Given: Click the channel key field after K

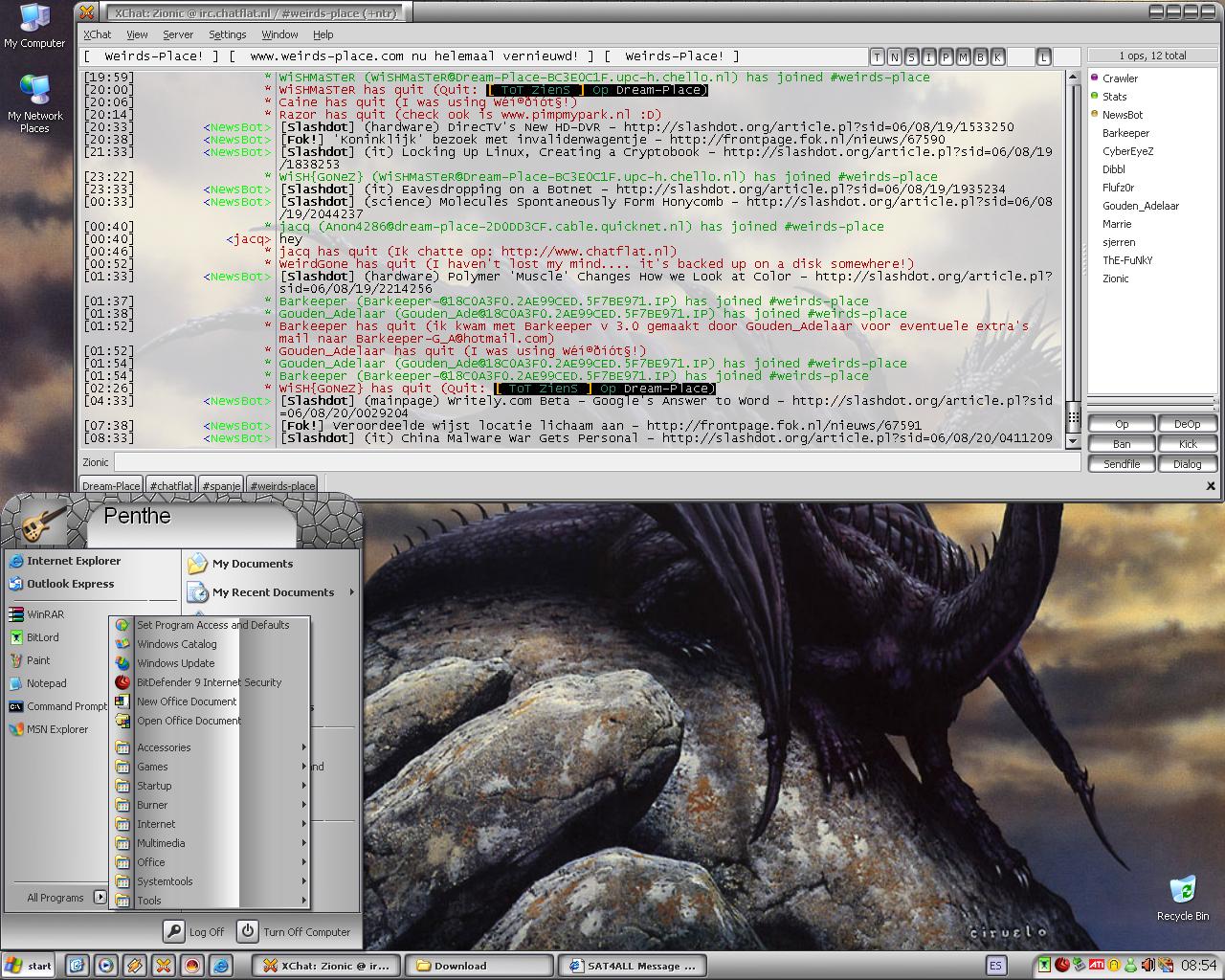Looking at the screenshot, I should pyautogui.click(x=1020, y=56).
